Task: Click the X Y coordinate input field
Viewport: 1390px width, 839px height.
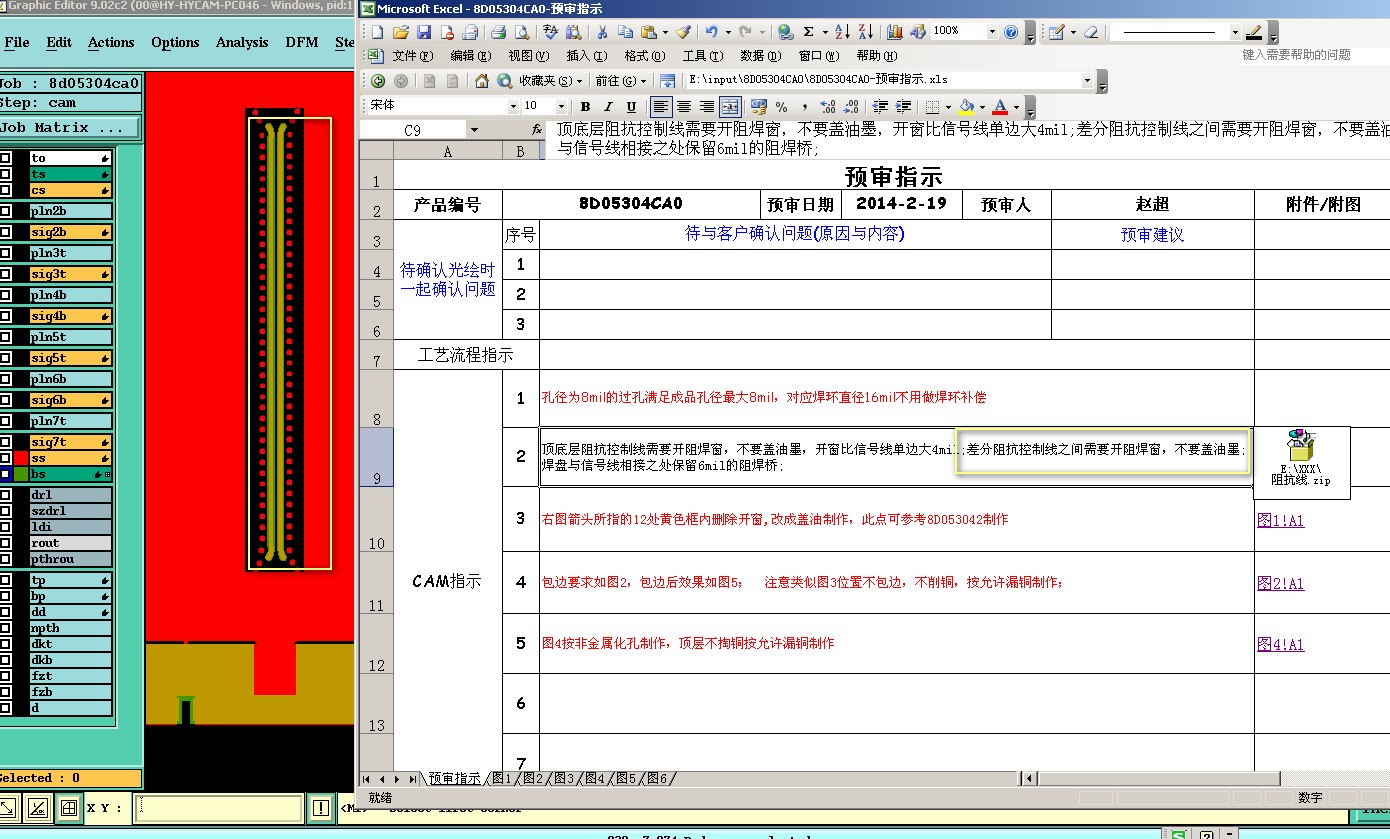Action: point(219,808)
